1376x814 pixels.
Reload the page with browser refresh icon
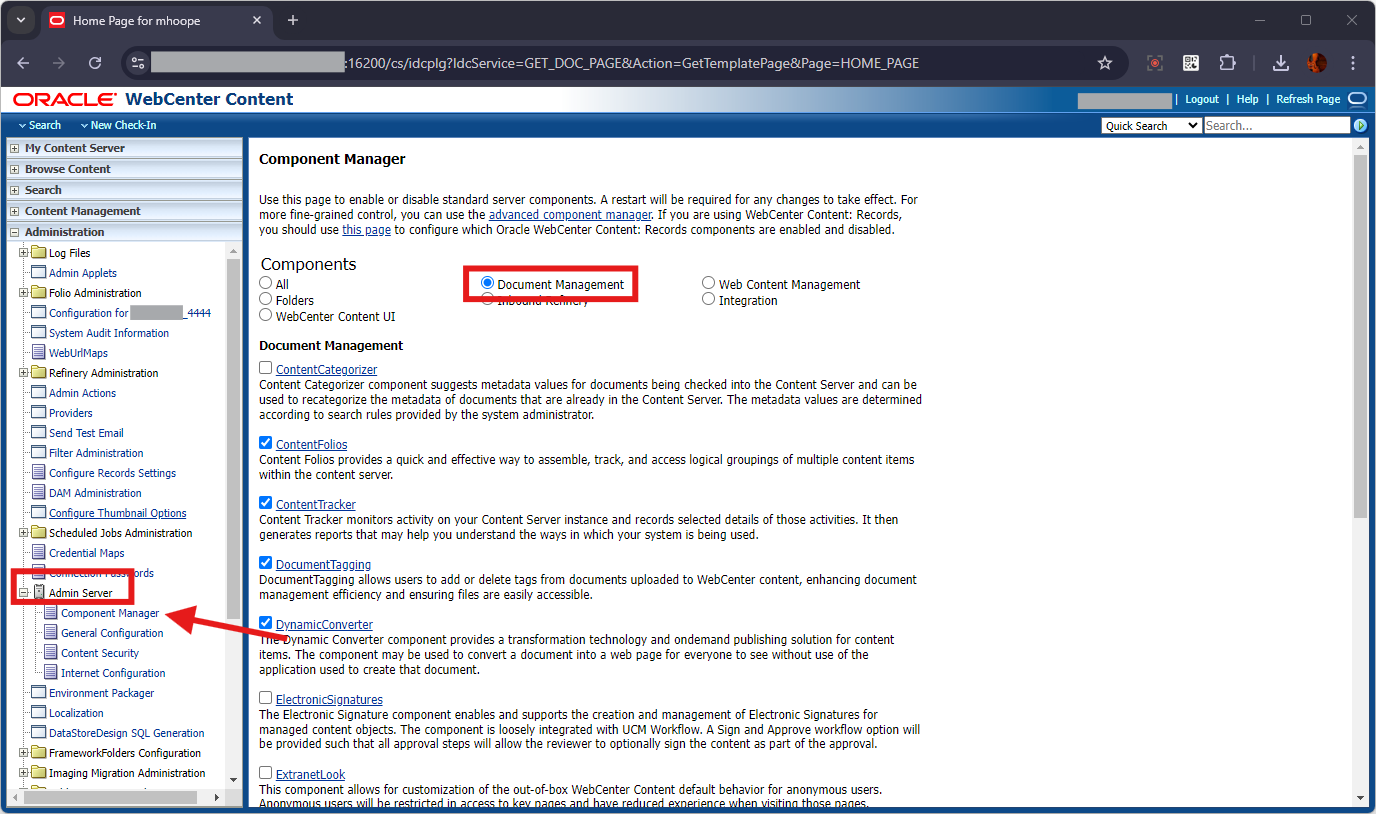[x=95, y=63]
